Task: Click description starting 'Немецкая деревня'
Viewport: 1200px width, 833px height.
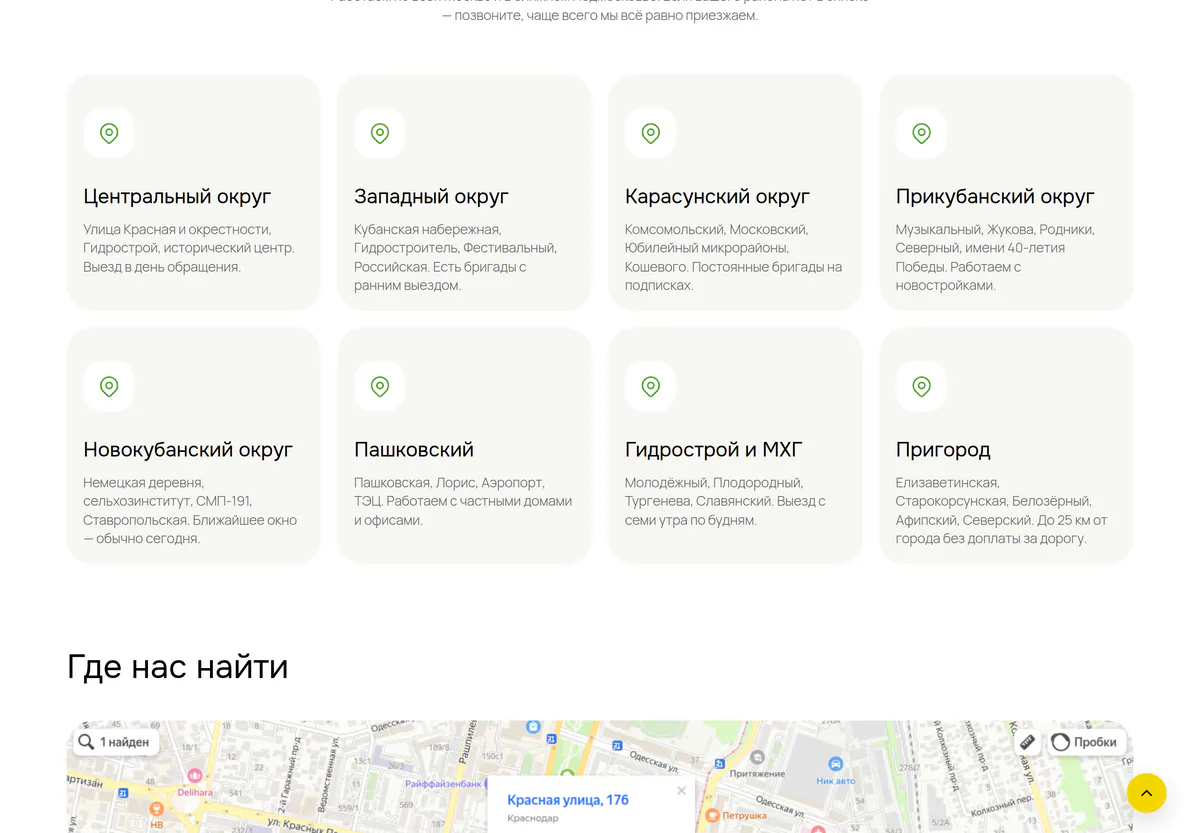Action: point(190,510)
